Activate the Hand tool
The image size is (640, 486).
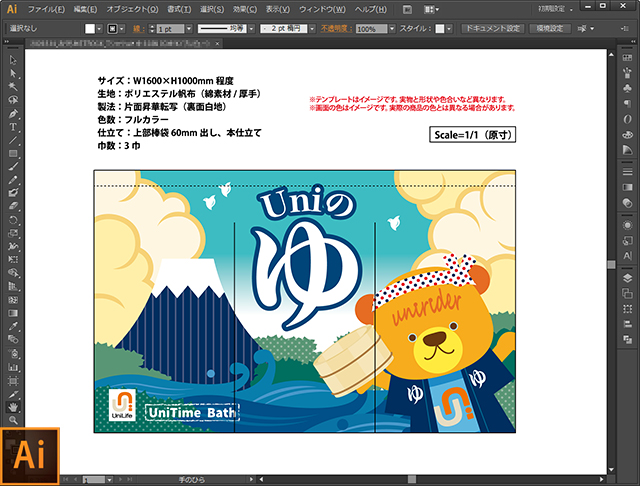coord(13,407)
